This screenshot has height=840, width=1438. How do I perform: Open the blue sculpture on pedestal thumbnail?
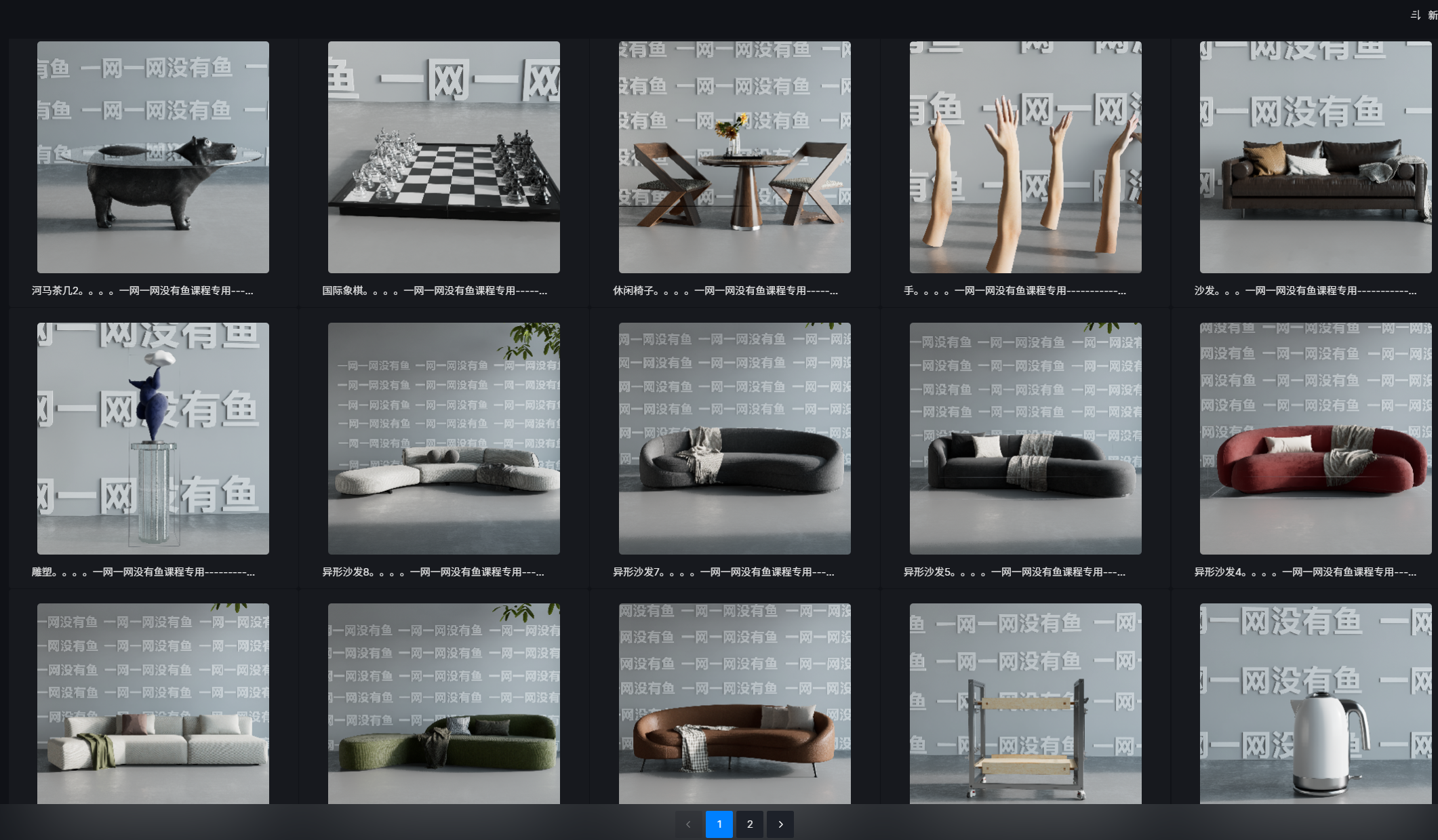click(153, 438)
